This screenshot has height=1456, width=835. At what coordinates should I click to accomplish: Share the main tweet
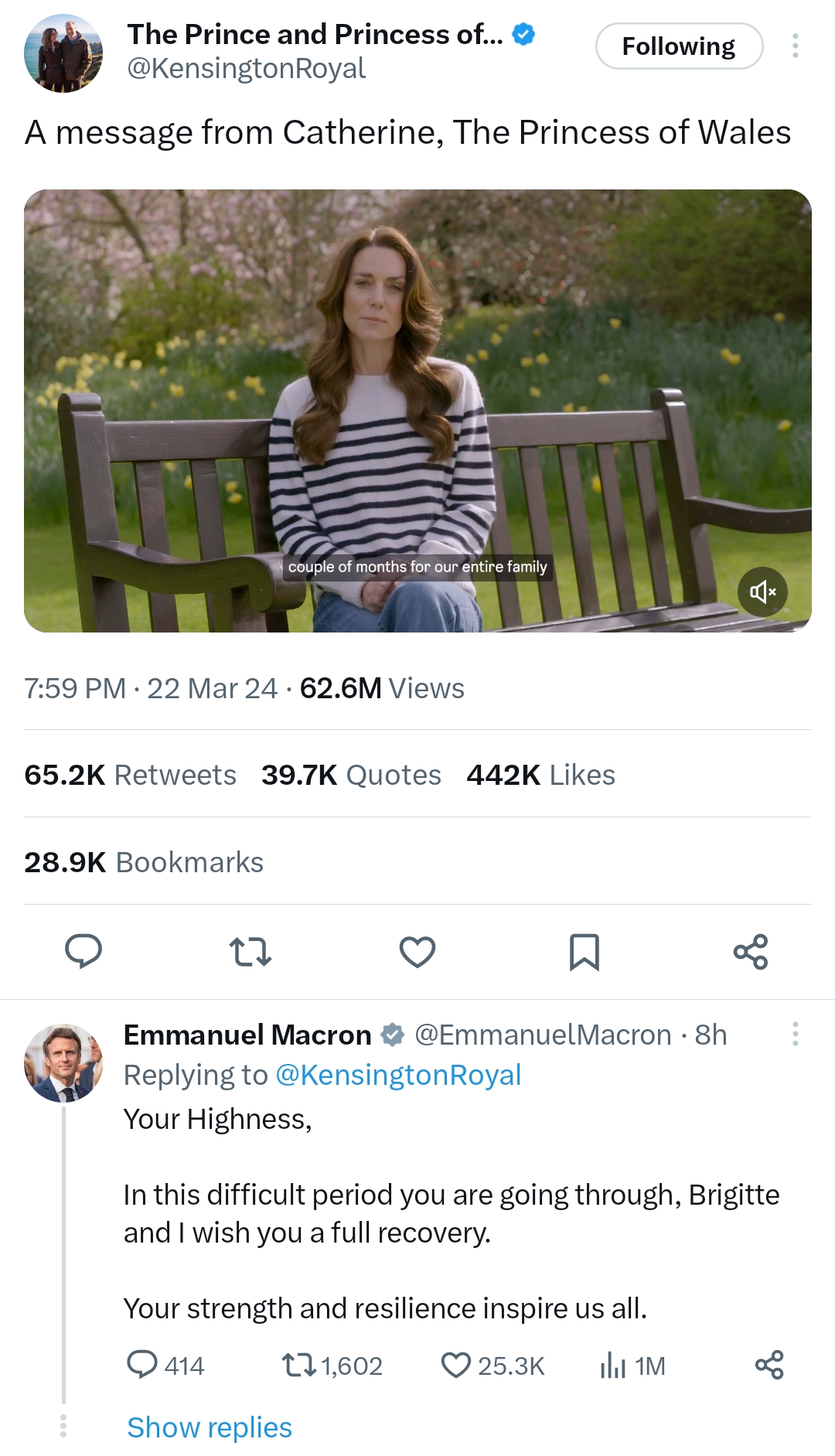coord(751,952)
